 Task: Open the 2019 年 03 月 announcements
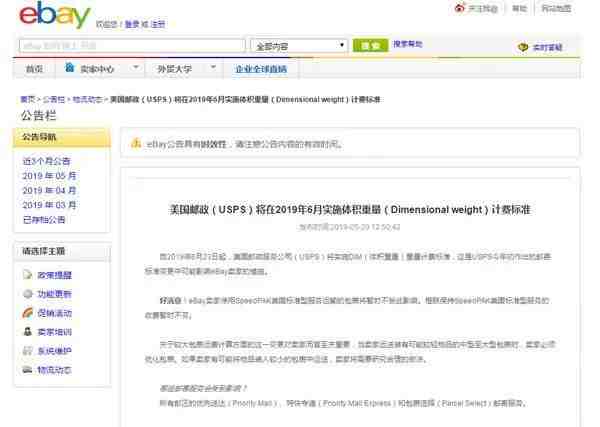pyautogui.click(x=49, y=205)
